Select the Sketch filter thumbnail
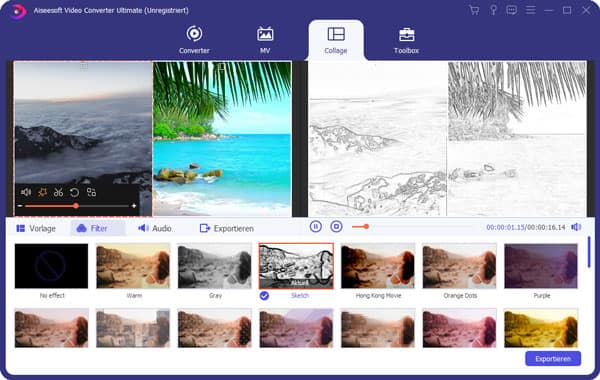Viewport: 600px width, 380px height. point(296,266)
